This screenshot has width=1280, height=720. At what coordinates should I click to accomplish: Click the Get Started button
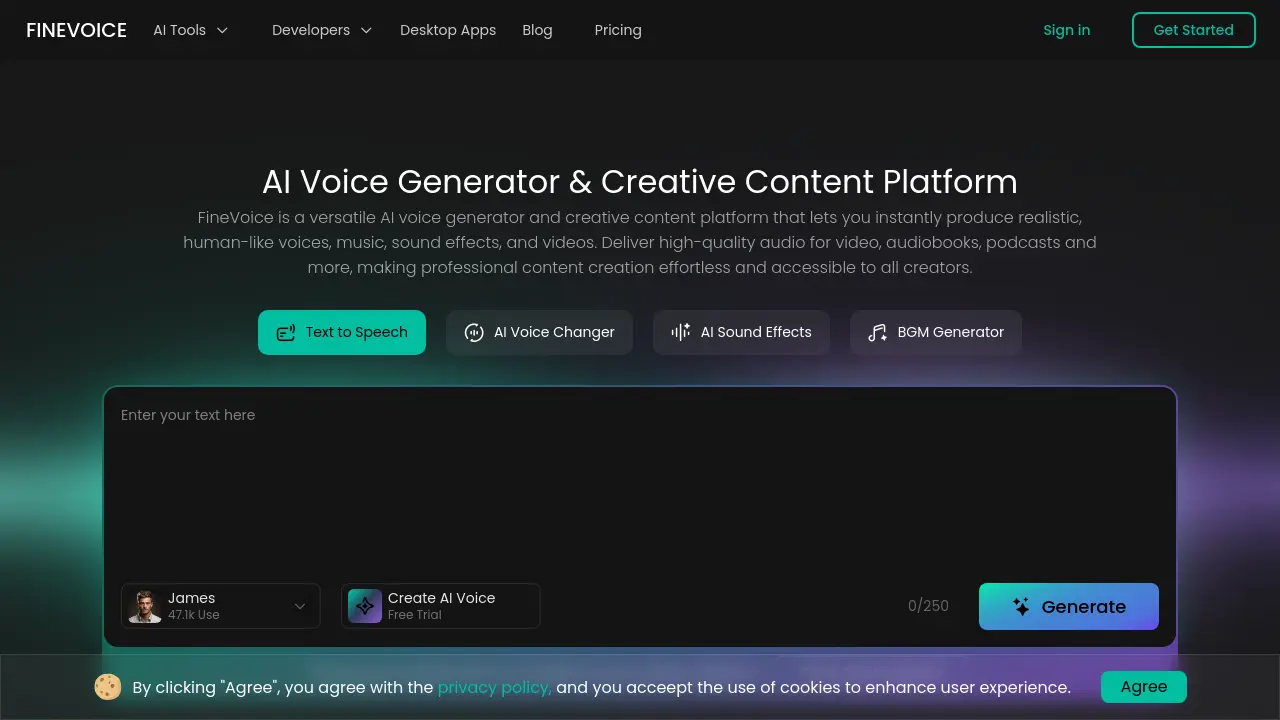1194,30
